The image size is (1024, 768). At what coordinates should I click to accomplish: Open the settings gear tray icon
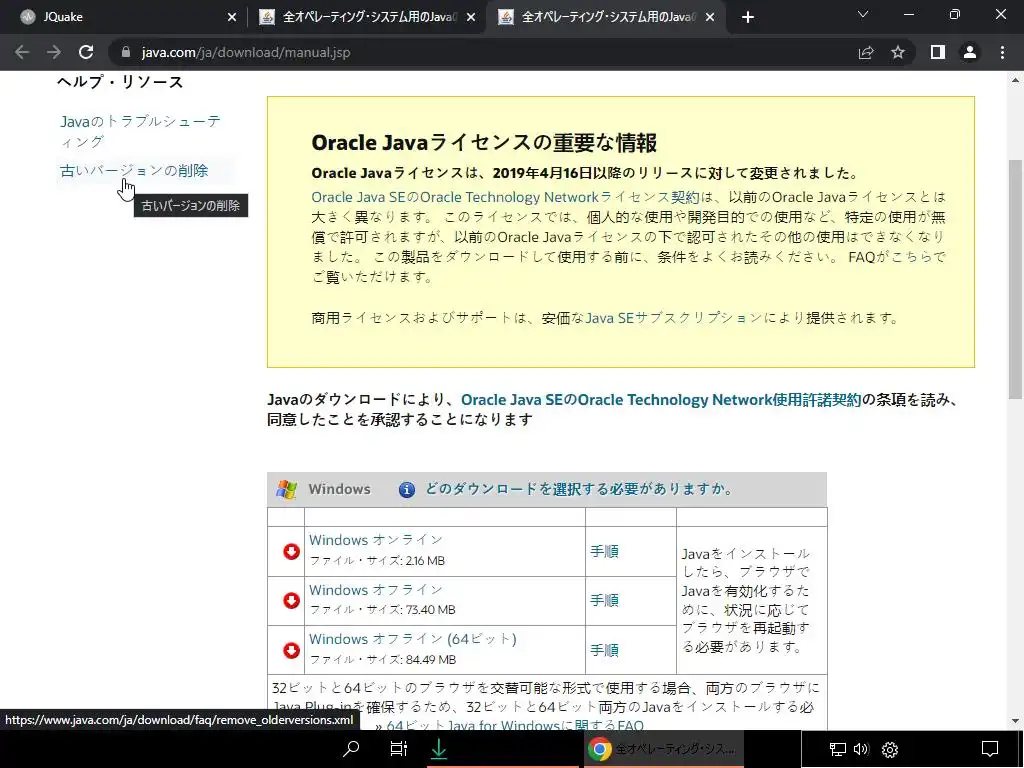click(889, 749)
